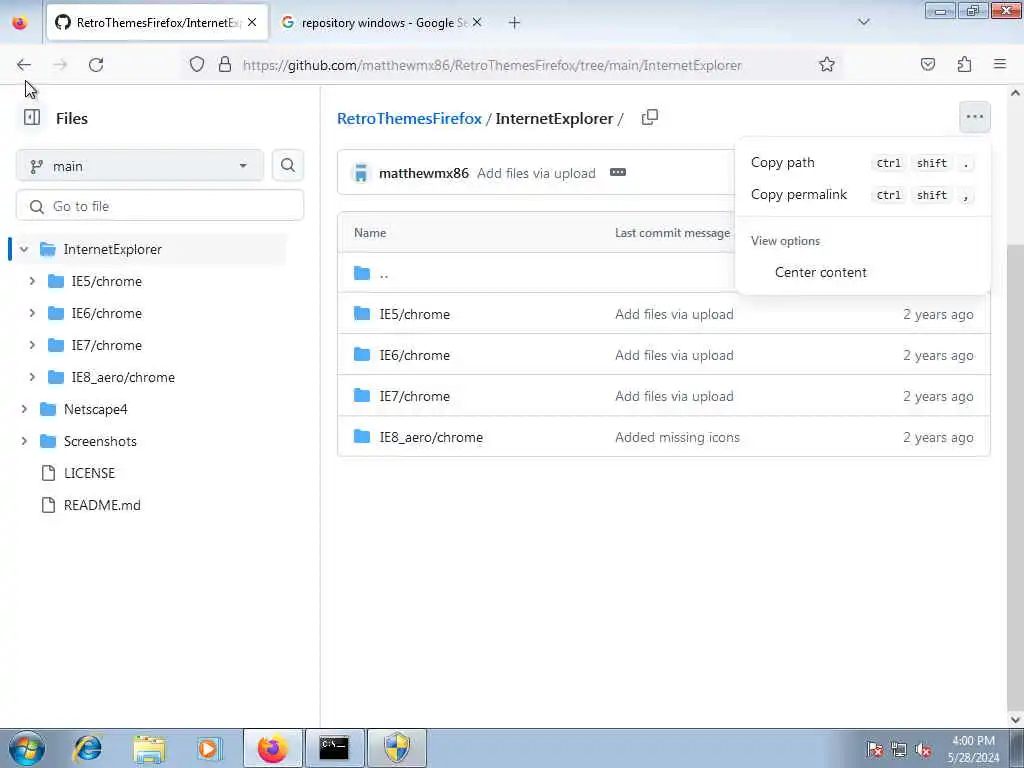Go back with the browser back arrow
Image resolution: width=1024 pixels, height=768 pixels.
point(24,65)
